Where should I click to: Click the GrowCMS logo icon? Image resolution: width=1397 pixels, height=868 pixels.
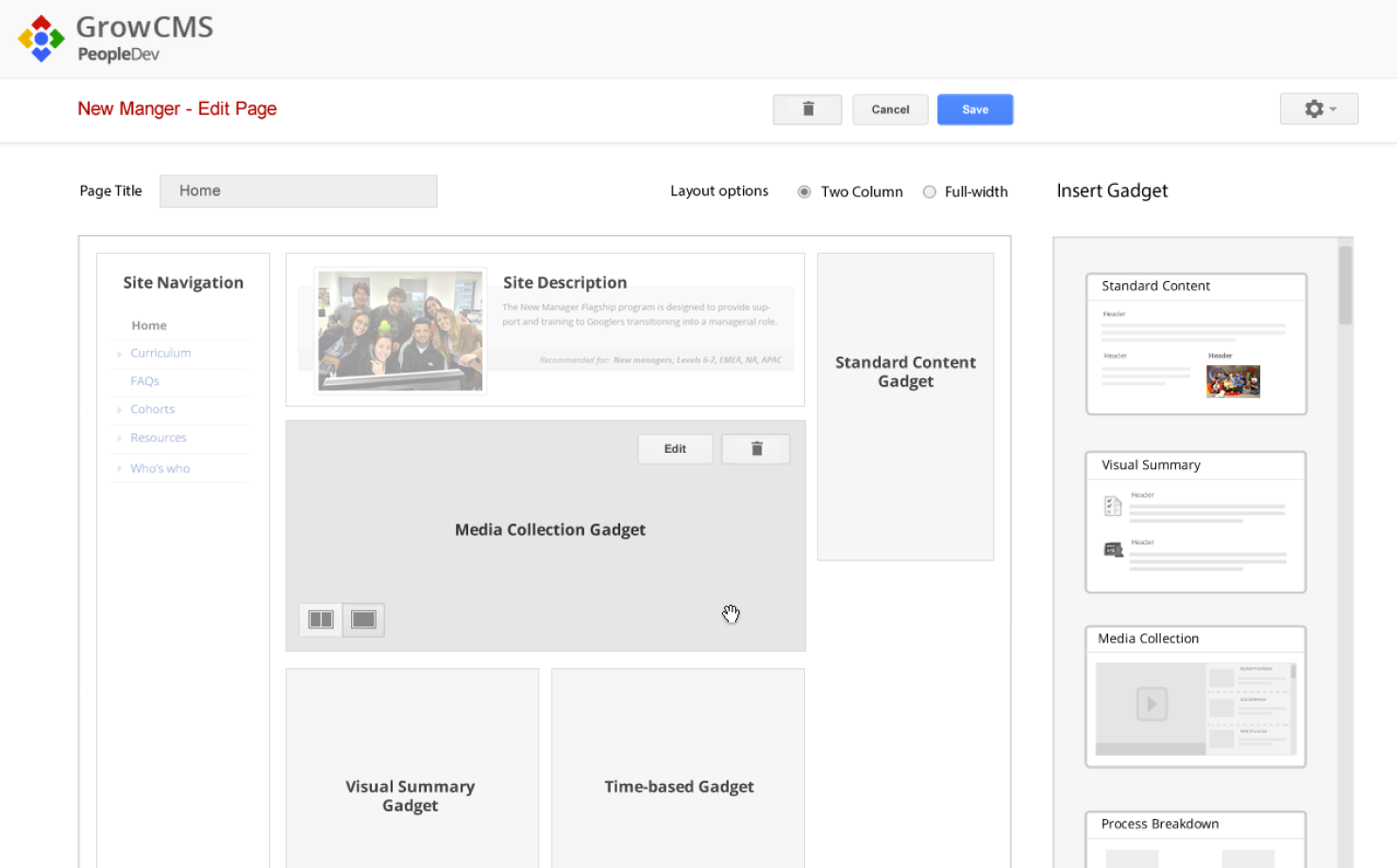(42, 39)
